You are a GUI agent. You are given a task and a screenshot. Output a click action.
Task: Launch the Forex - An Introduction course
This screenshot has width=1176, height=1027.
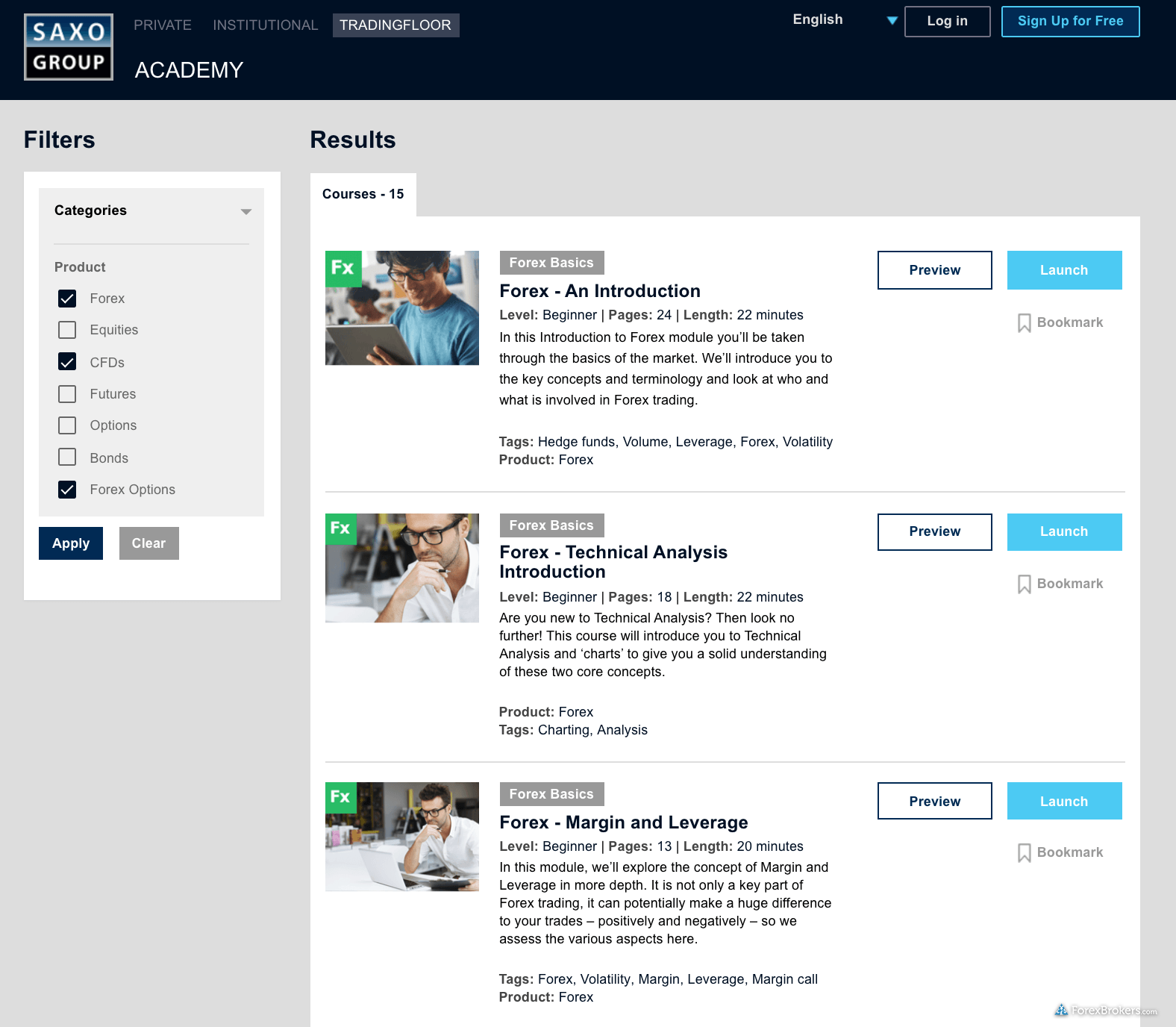pyautogui.click(x=1065, y=270)
